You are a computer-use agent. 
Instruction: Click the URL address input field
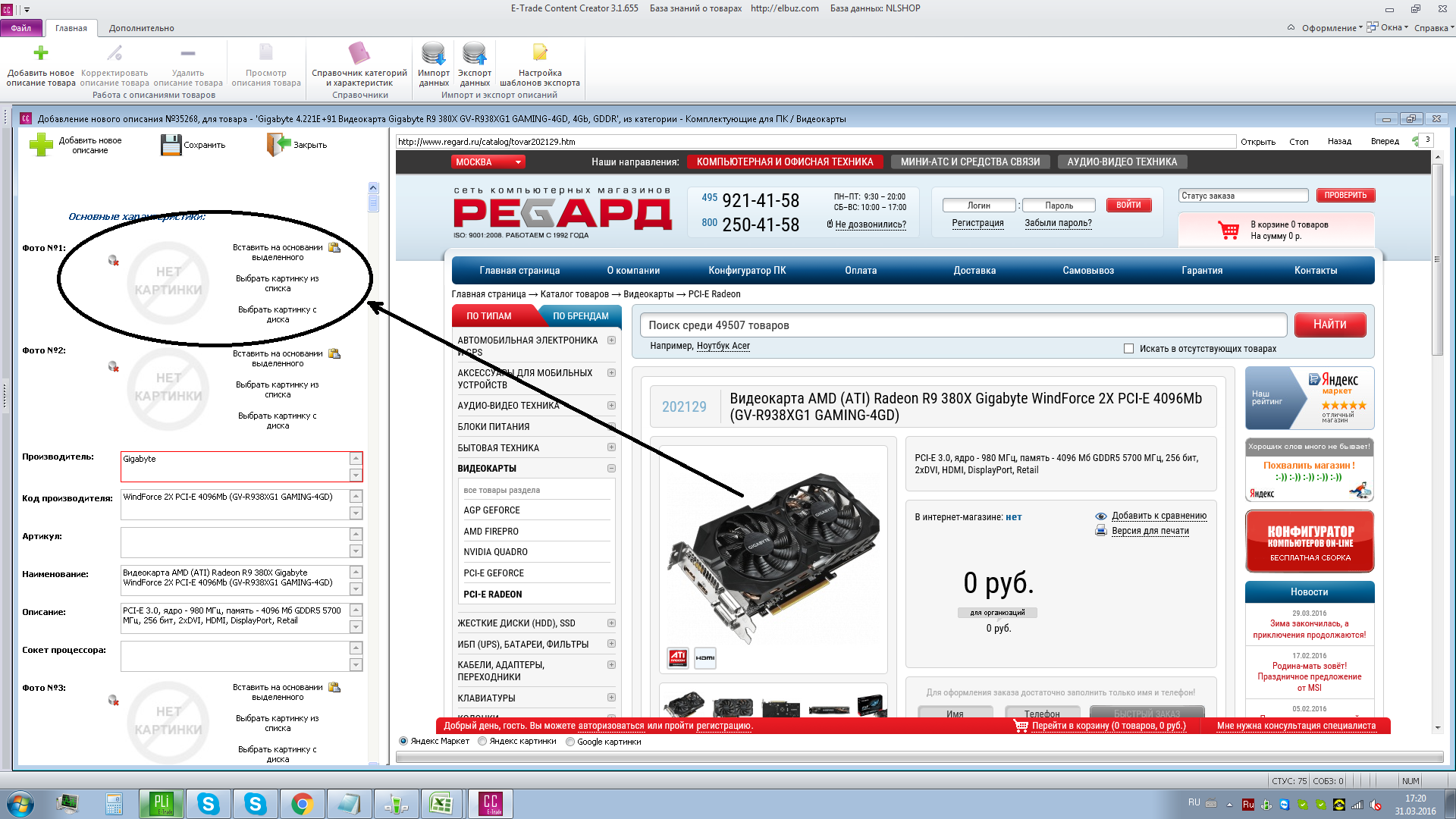pos(816,142)
